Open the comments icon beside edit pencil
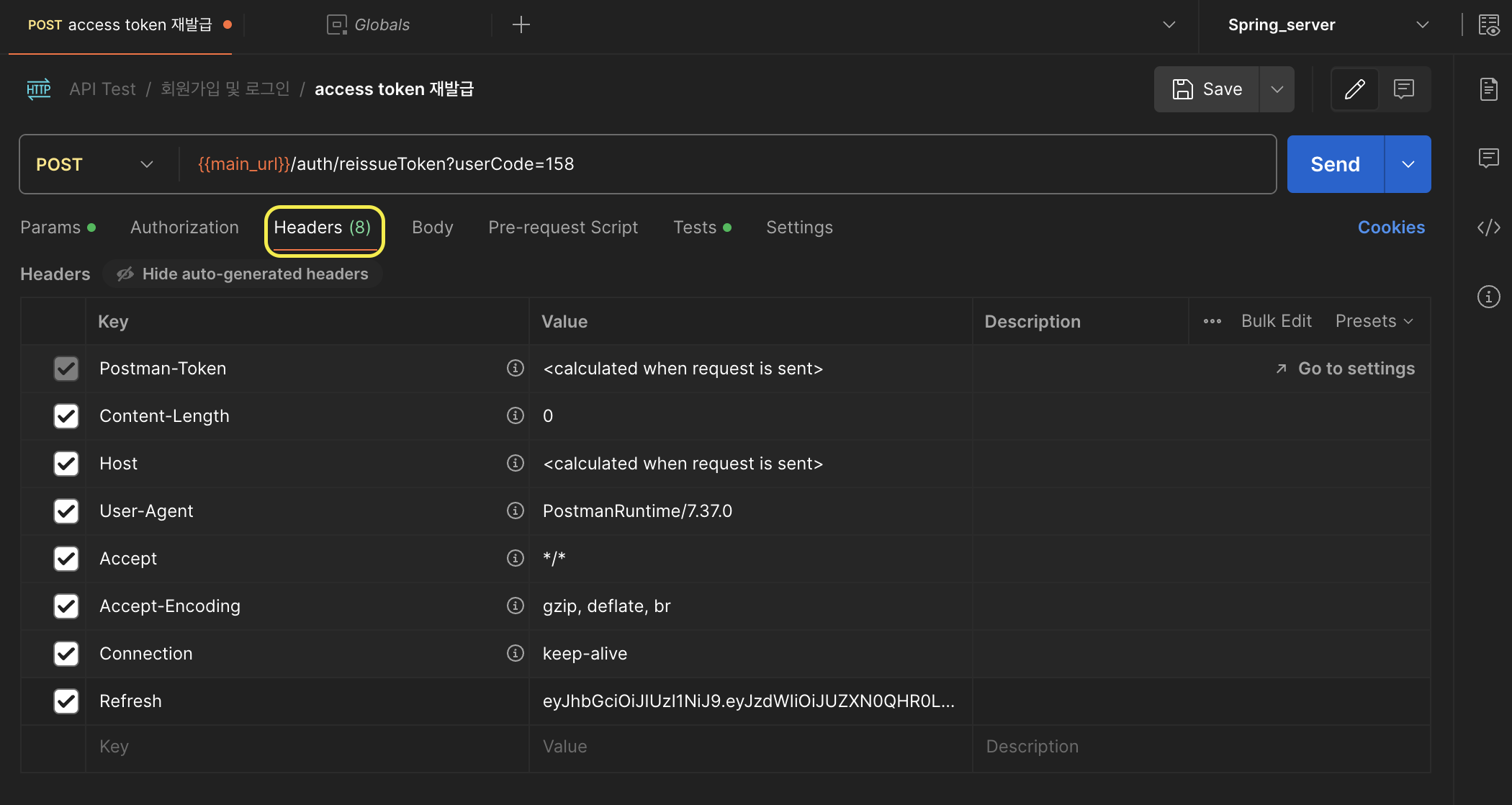The width and height of the screenshot is (1512, 805). pyautogui.click(x=1403, y=89)
